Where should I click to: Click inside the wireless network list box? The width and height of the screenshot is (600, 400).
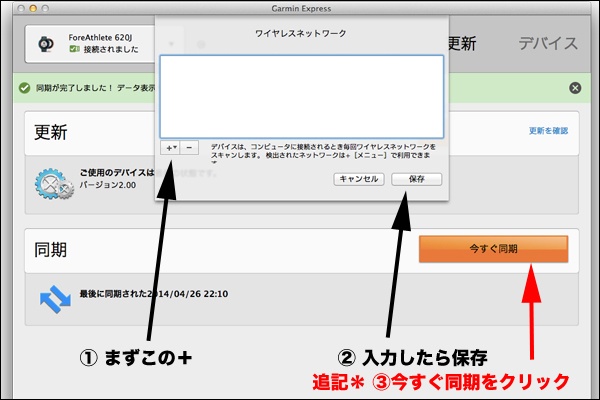(302, 96)
